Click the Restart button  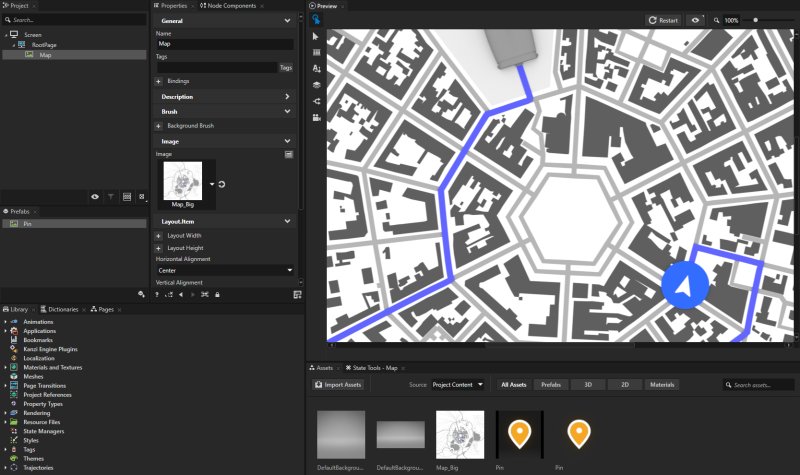coord(663,20)
